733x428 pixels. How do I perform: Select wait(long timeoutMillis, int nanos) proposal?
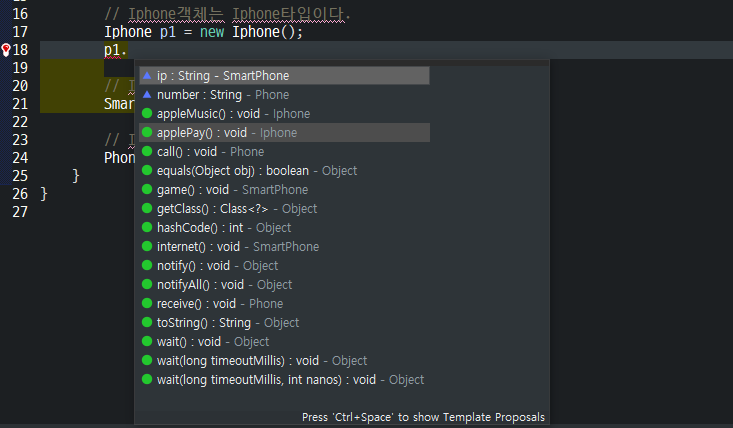point(284,380)
